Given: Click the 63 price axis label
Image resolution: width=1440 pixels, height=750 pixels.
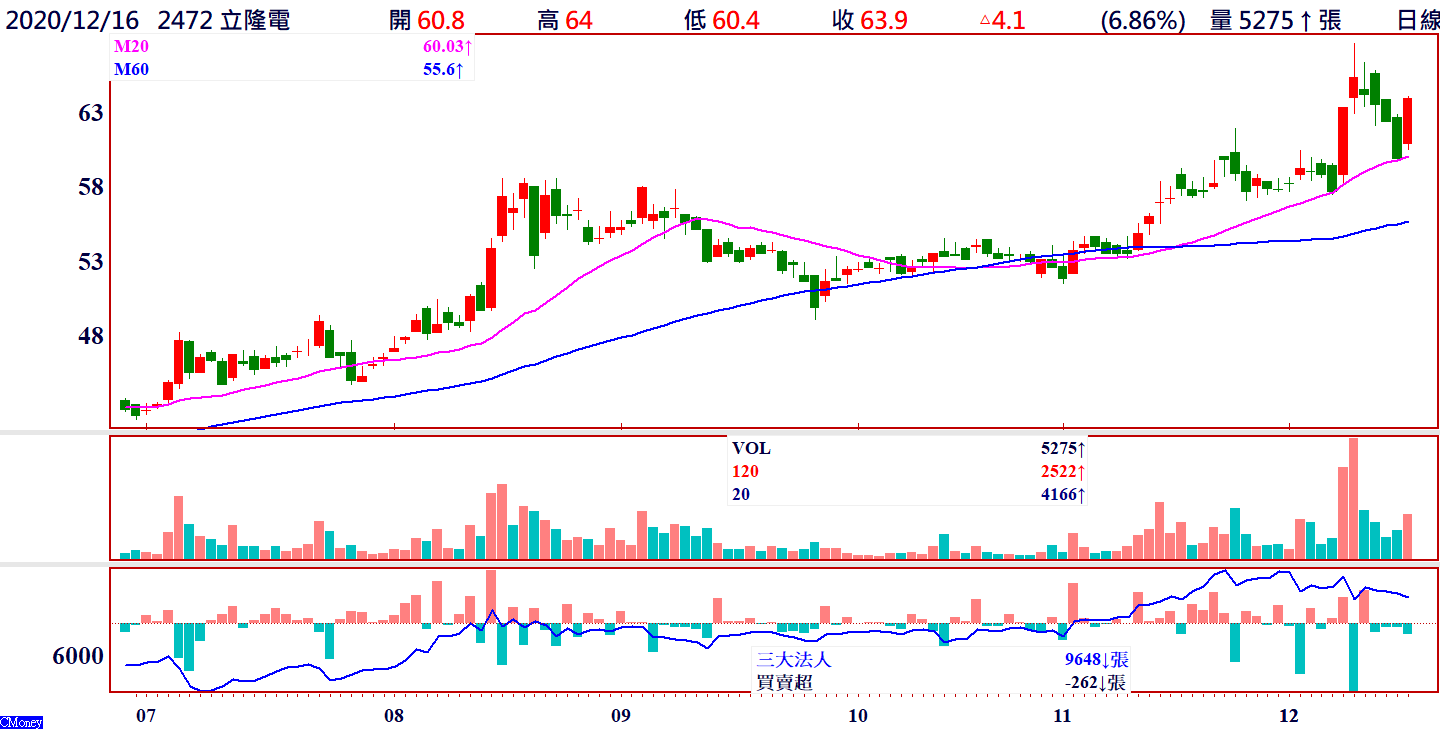Looking at the screenshot, I should [91, 113].
